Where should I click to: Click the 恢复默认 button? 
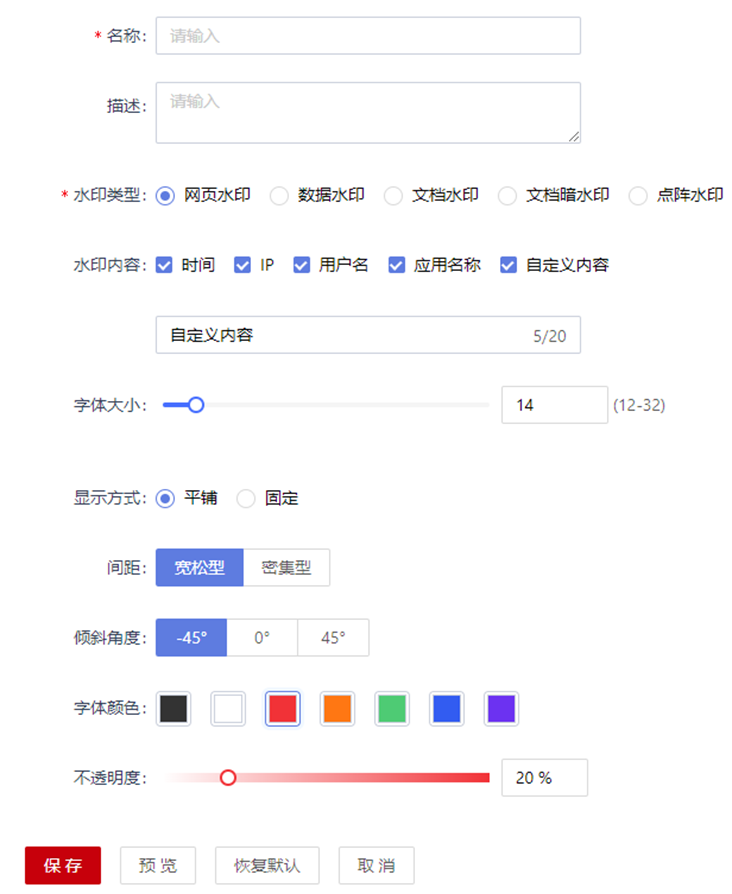[267, 866]
